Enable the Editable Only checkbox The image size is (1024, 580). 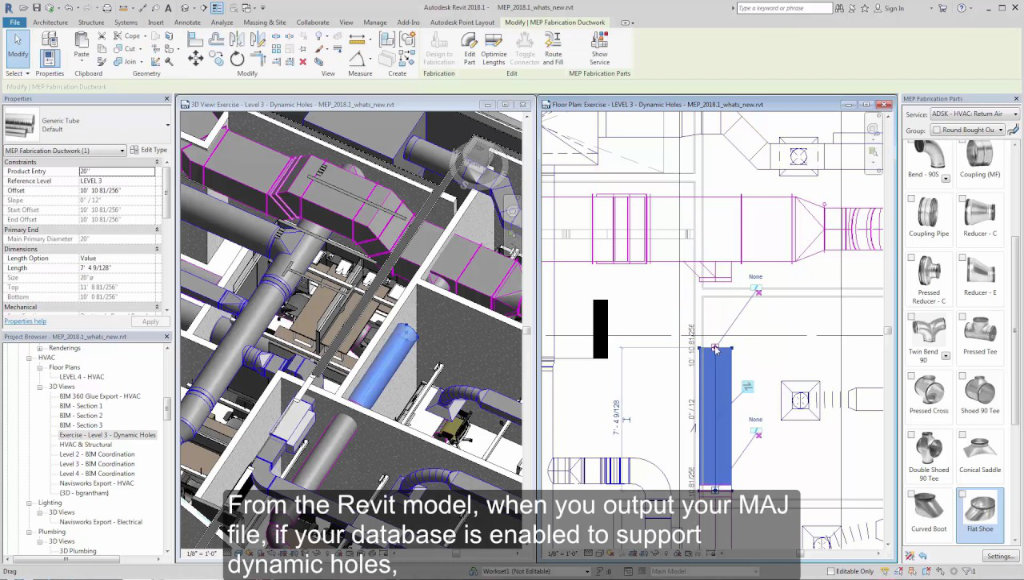click(831, 571)
